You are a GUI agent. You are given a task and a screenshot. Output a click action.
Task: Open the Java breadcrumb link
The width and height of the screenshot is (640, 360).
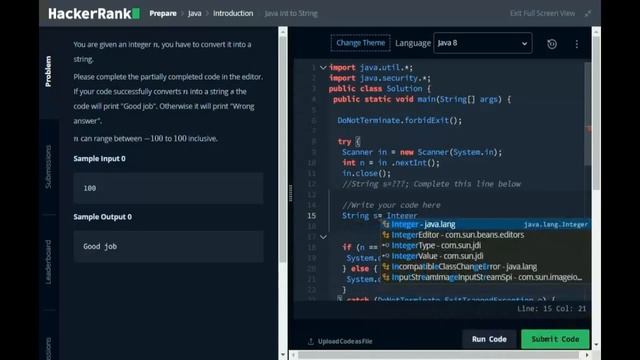195,13
